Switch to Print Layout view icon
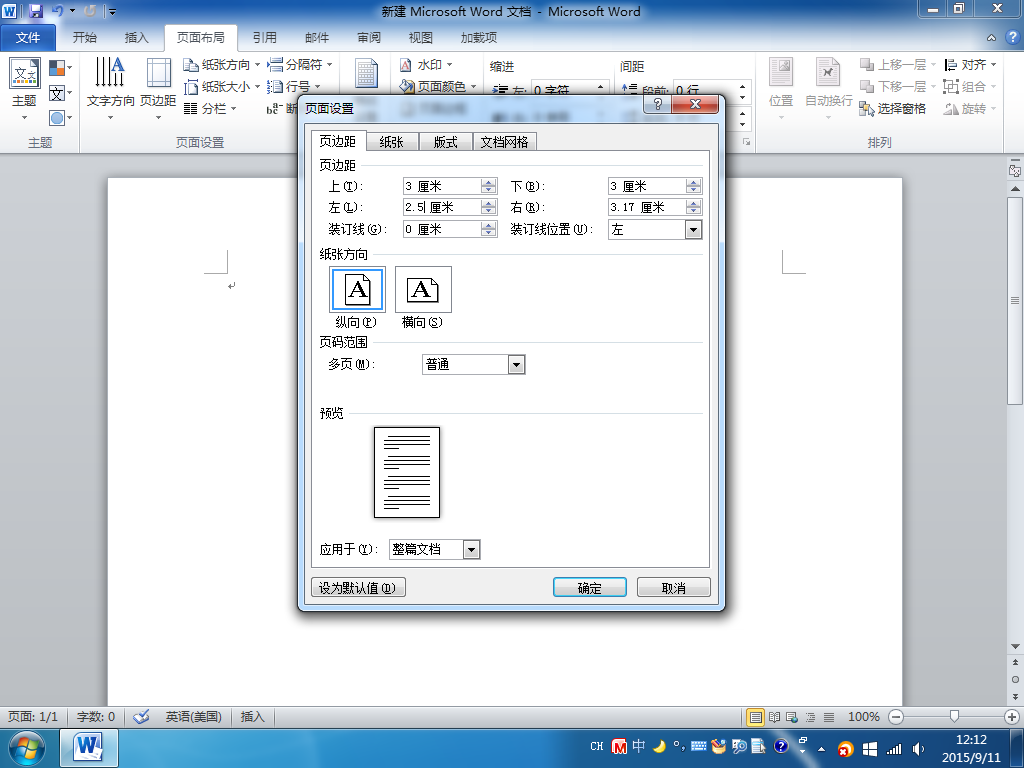This screenshot has width=1024, height=768. click(756, 717)
